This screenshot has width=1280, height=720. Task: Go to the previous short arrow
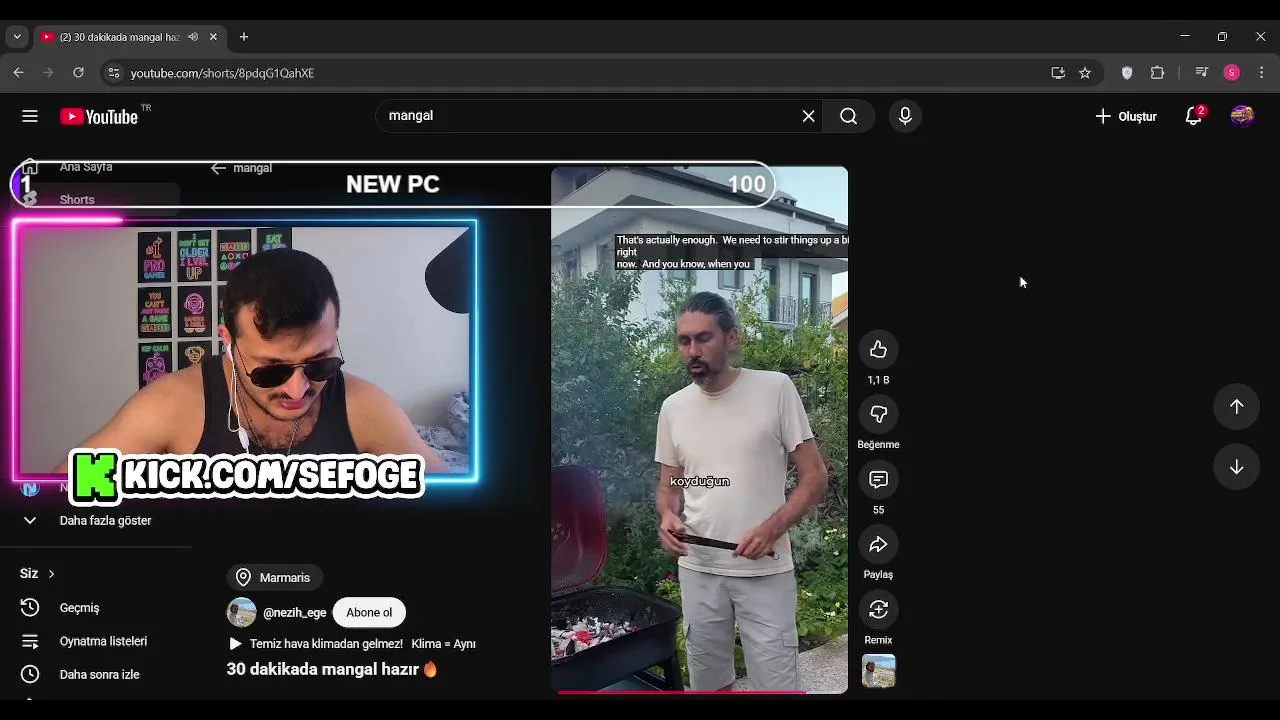click(x=1236, y=406)
